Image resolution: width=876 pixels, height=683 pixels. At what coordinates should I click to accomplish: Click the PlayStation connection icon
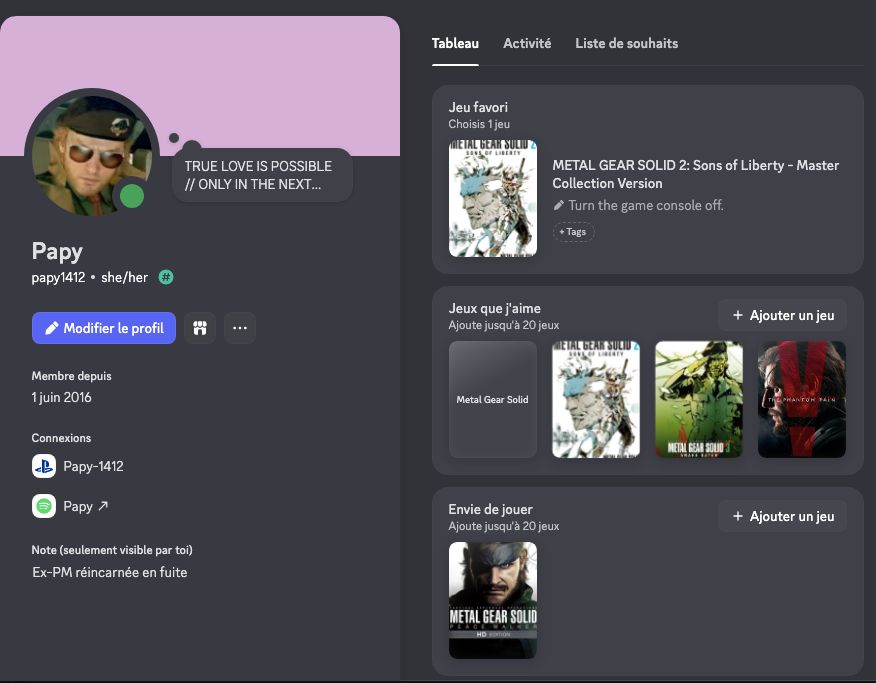44,466
